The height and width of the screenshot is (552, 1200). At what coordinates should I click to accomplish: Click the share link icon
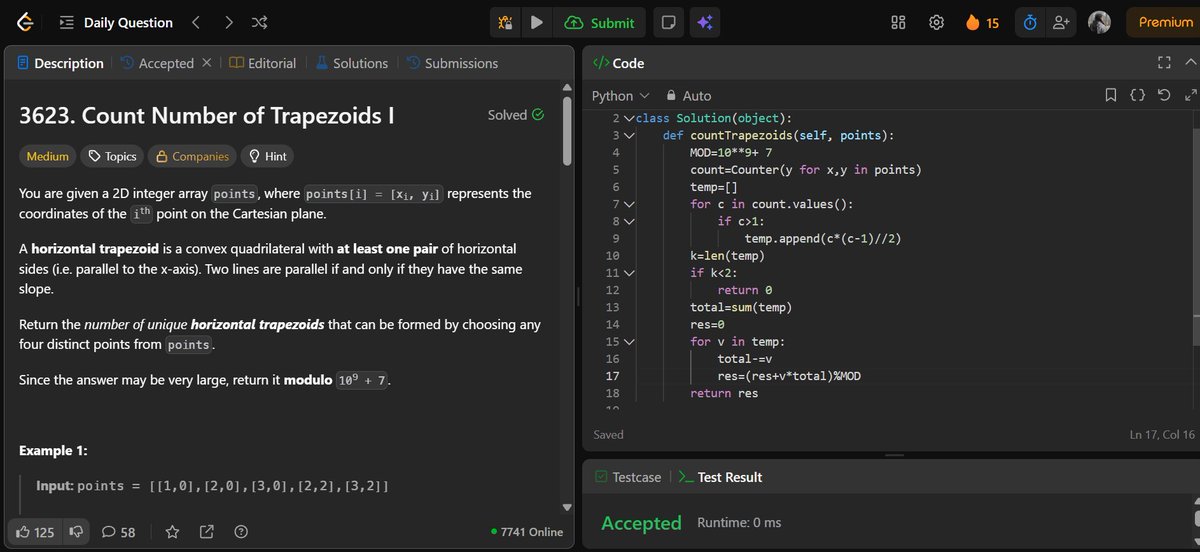pyautogui.click(x=206, y=532)
